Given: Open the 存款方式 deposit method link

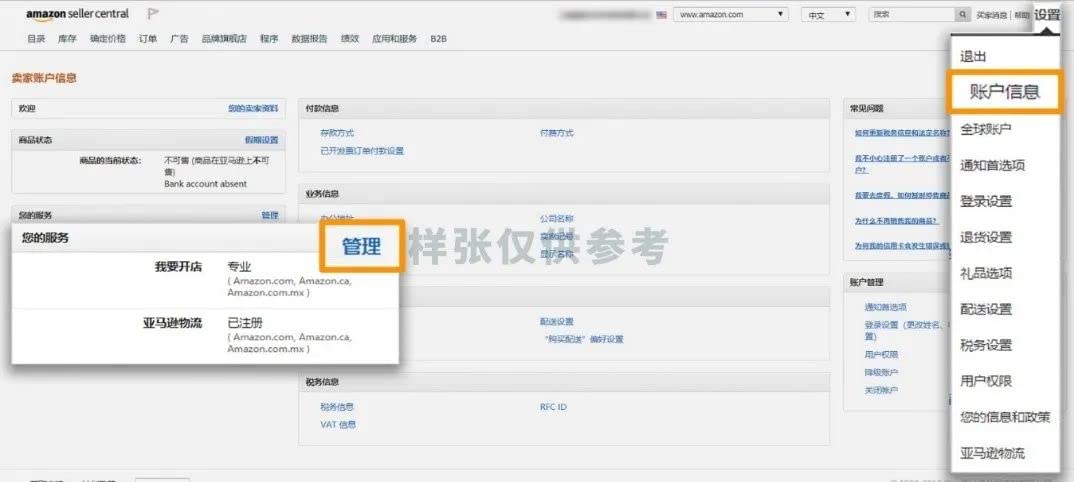Looking at the screenshot, I should coord(337,133).
